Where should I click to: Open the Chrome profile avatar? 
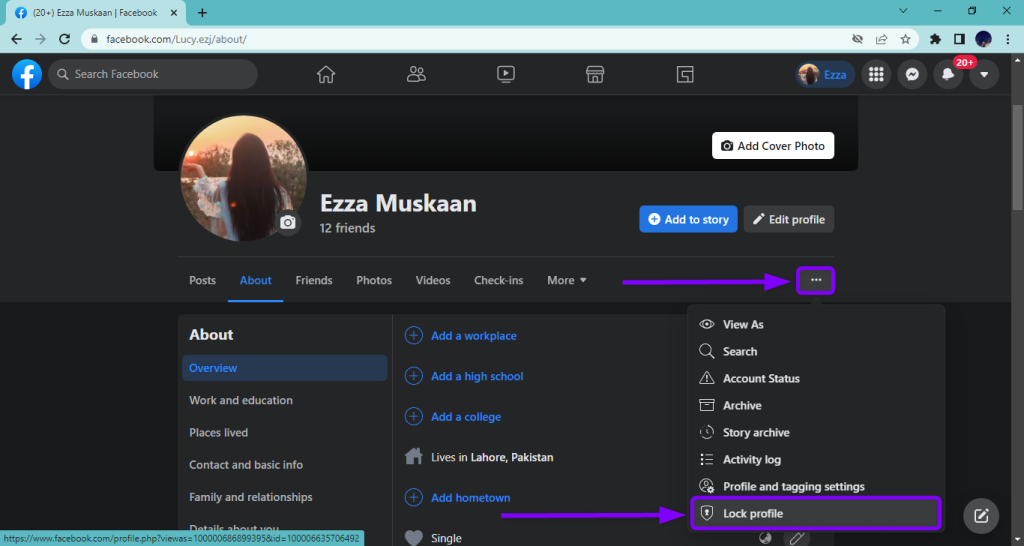point(984,39)
